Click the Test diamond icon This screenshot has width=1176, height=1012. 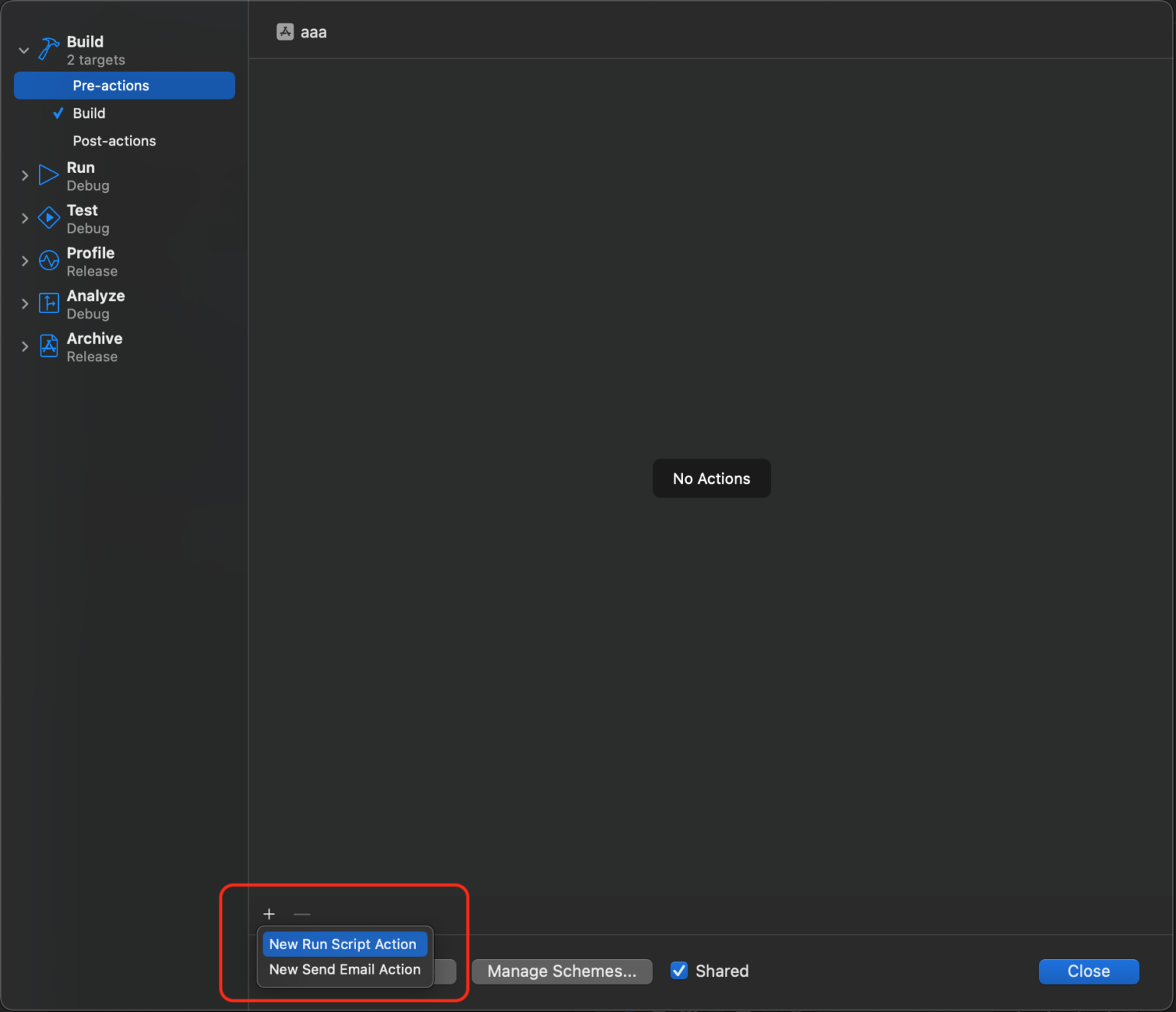pyautogui.click(x=49, y=218)
